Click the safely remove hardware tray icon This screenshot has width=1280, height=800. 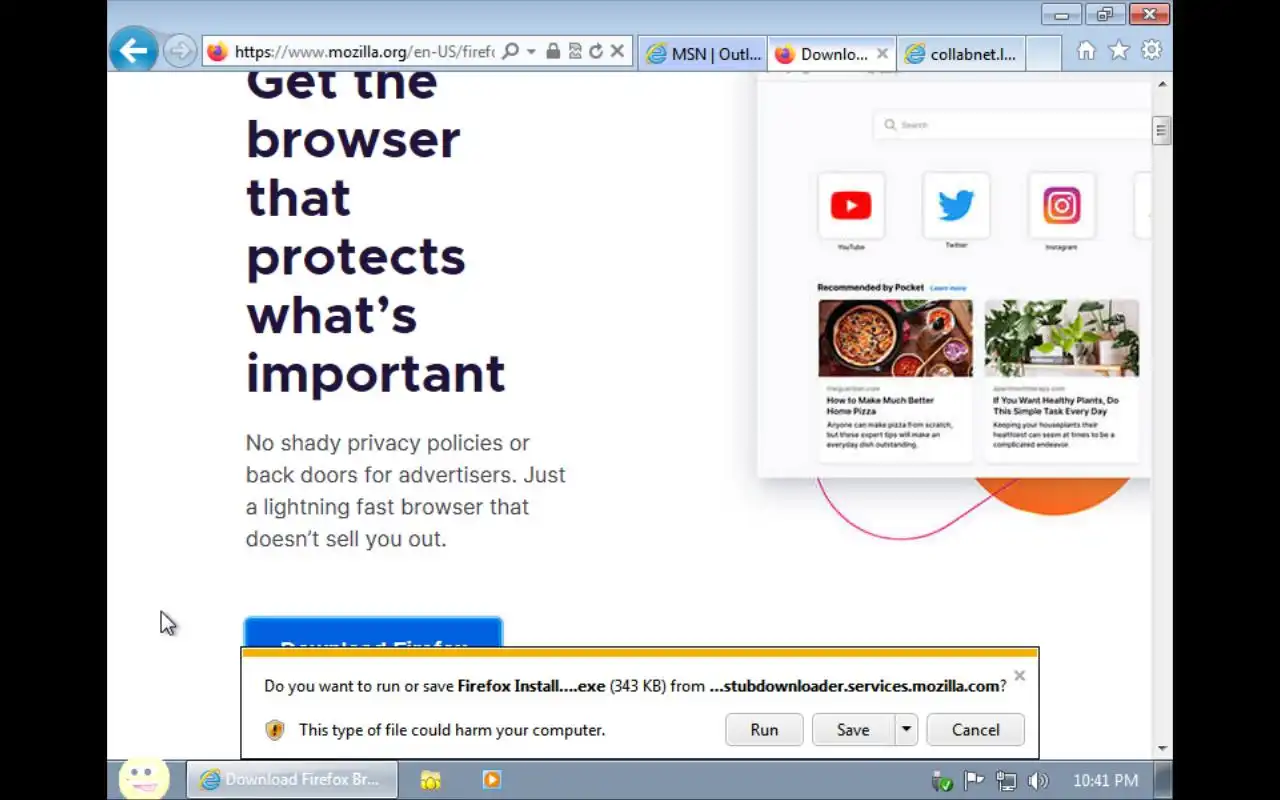coord(940,781)
